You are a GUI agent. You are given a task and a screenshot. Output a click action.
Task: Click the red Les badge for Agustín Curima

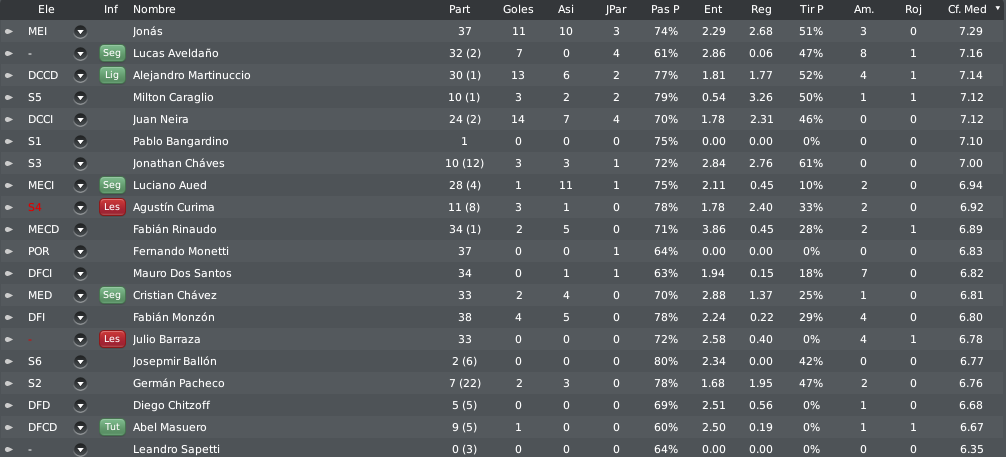point(112,207)
